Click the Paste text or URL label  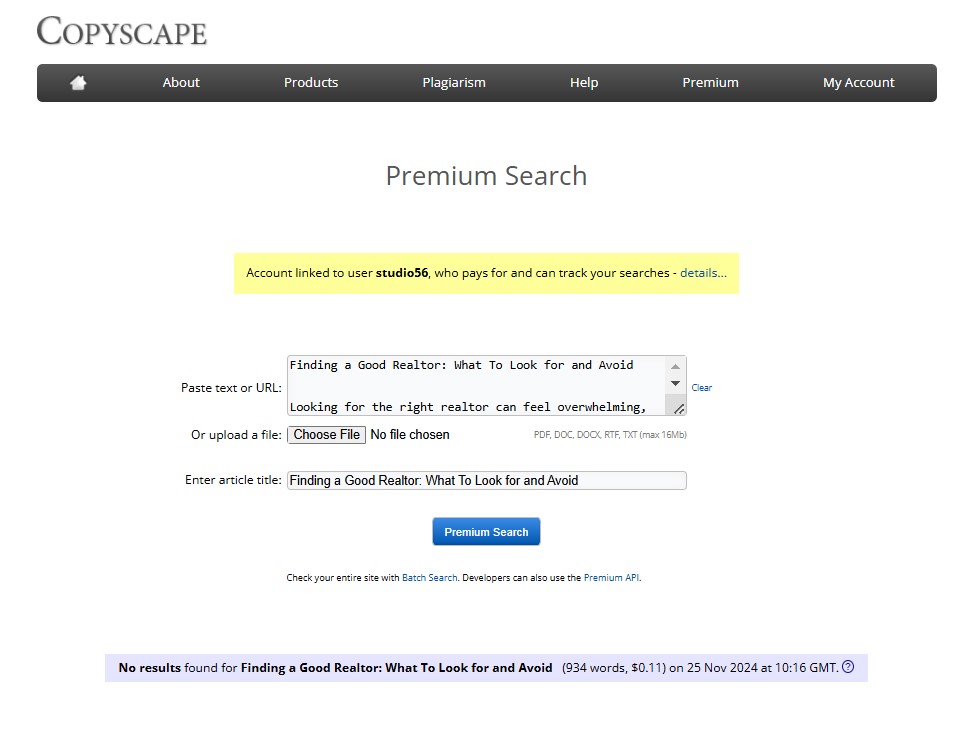(231, 388)
